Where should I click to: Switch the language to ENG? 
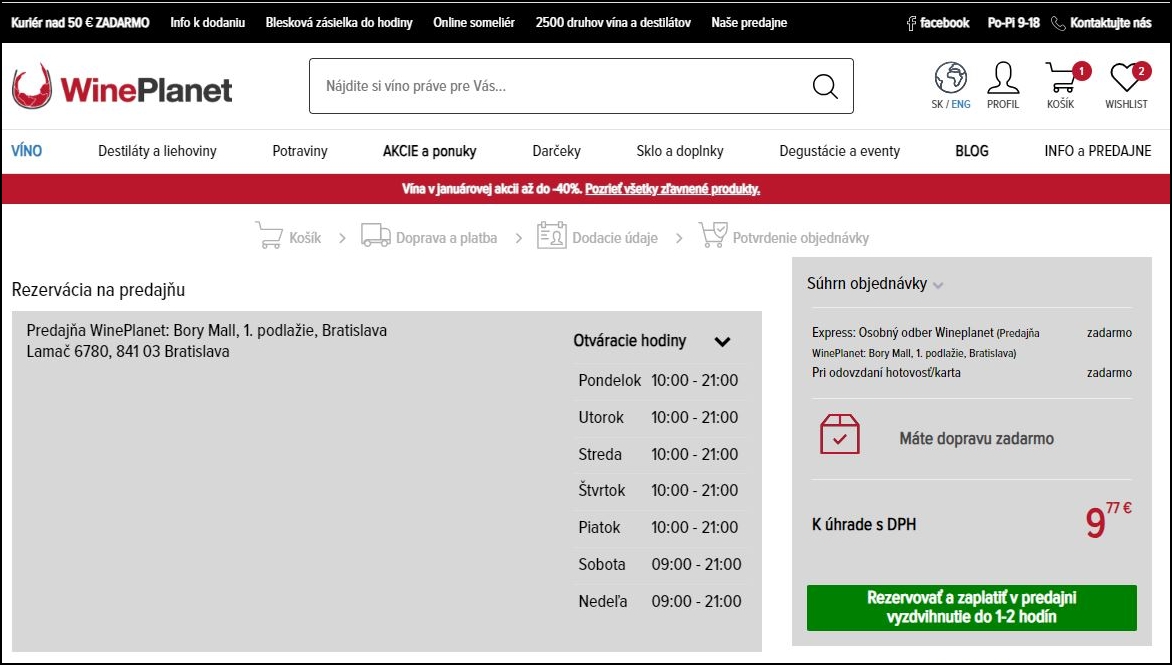point(961,104)
